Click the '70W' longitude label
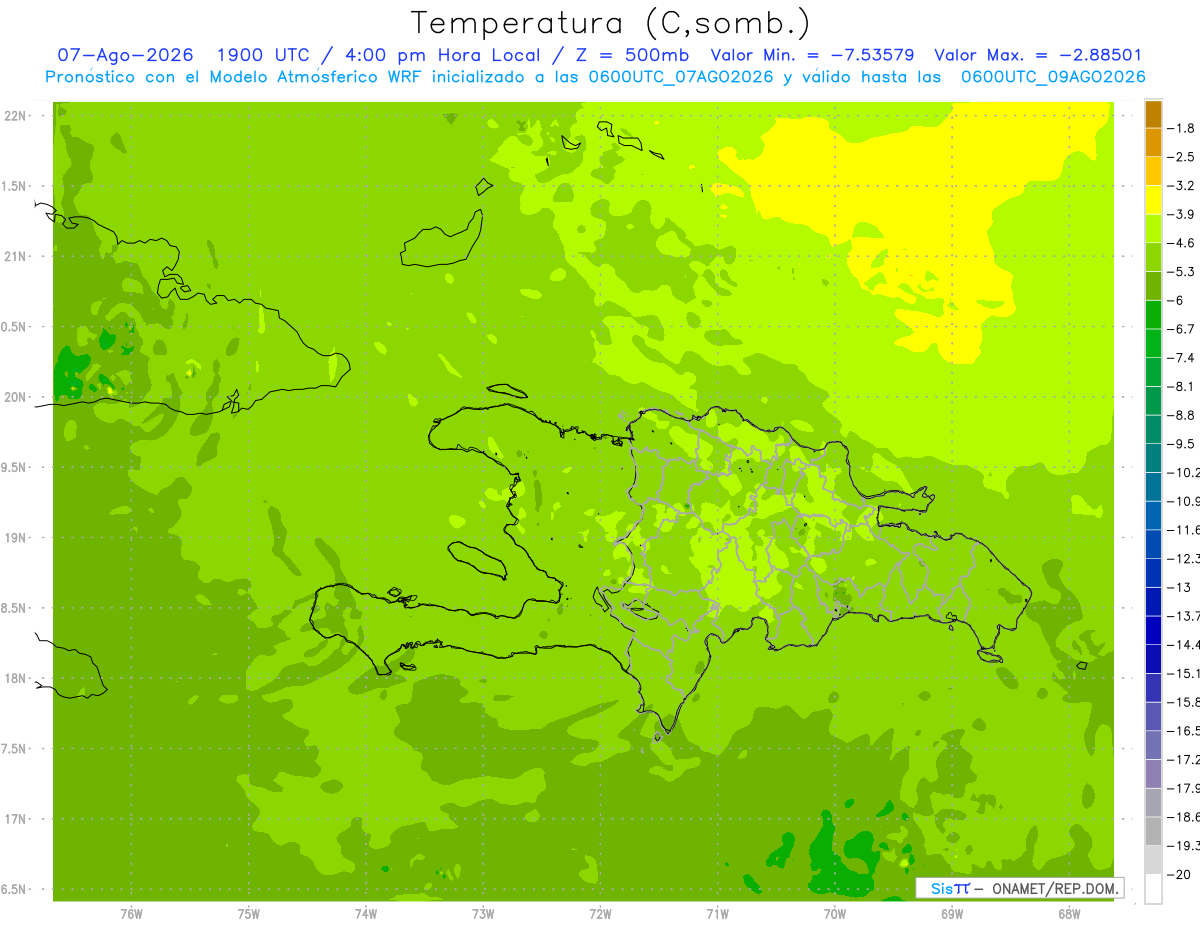 coord(835,913)
